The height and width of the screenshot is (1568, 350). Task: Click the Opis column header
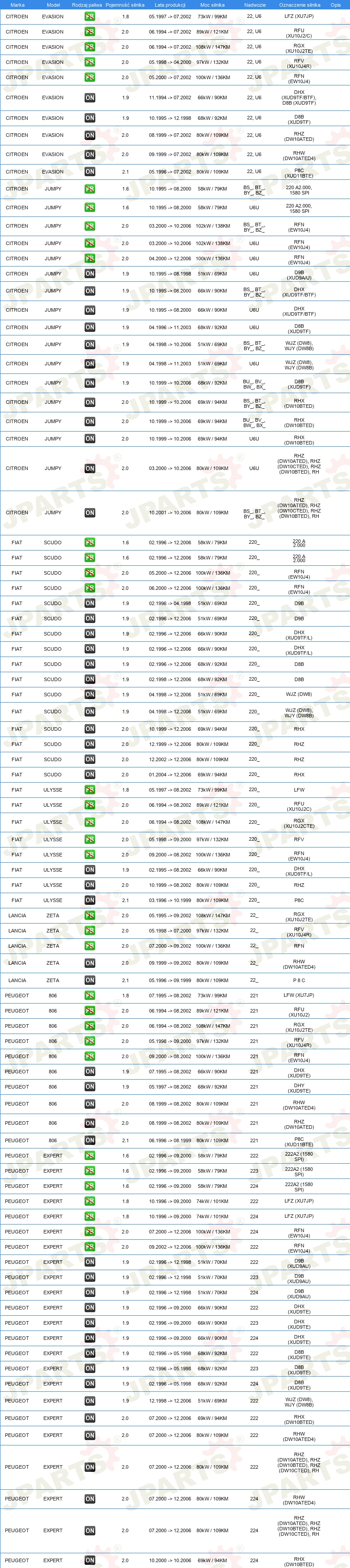[x=335, y=5]
